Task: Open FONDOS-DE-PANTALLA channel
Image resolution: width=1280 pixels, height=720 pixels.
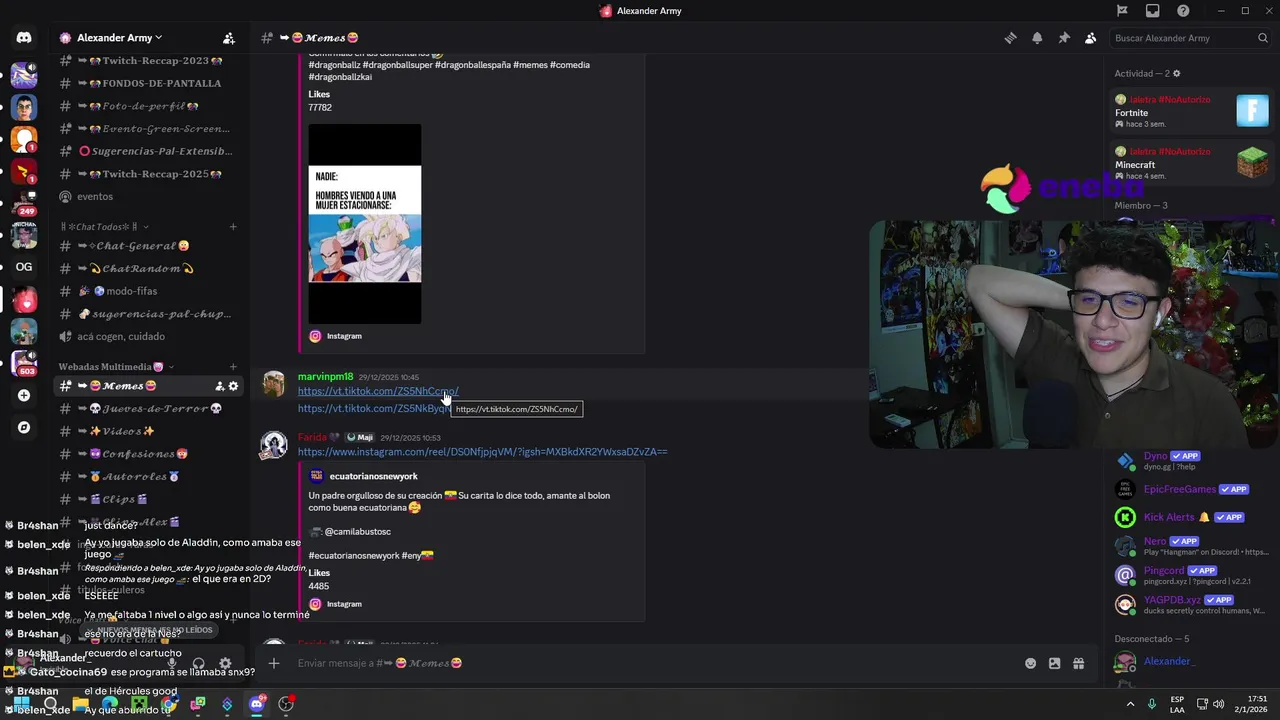Action: click(x=150, y=83)
